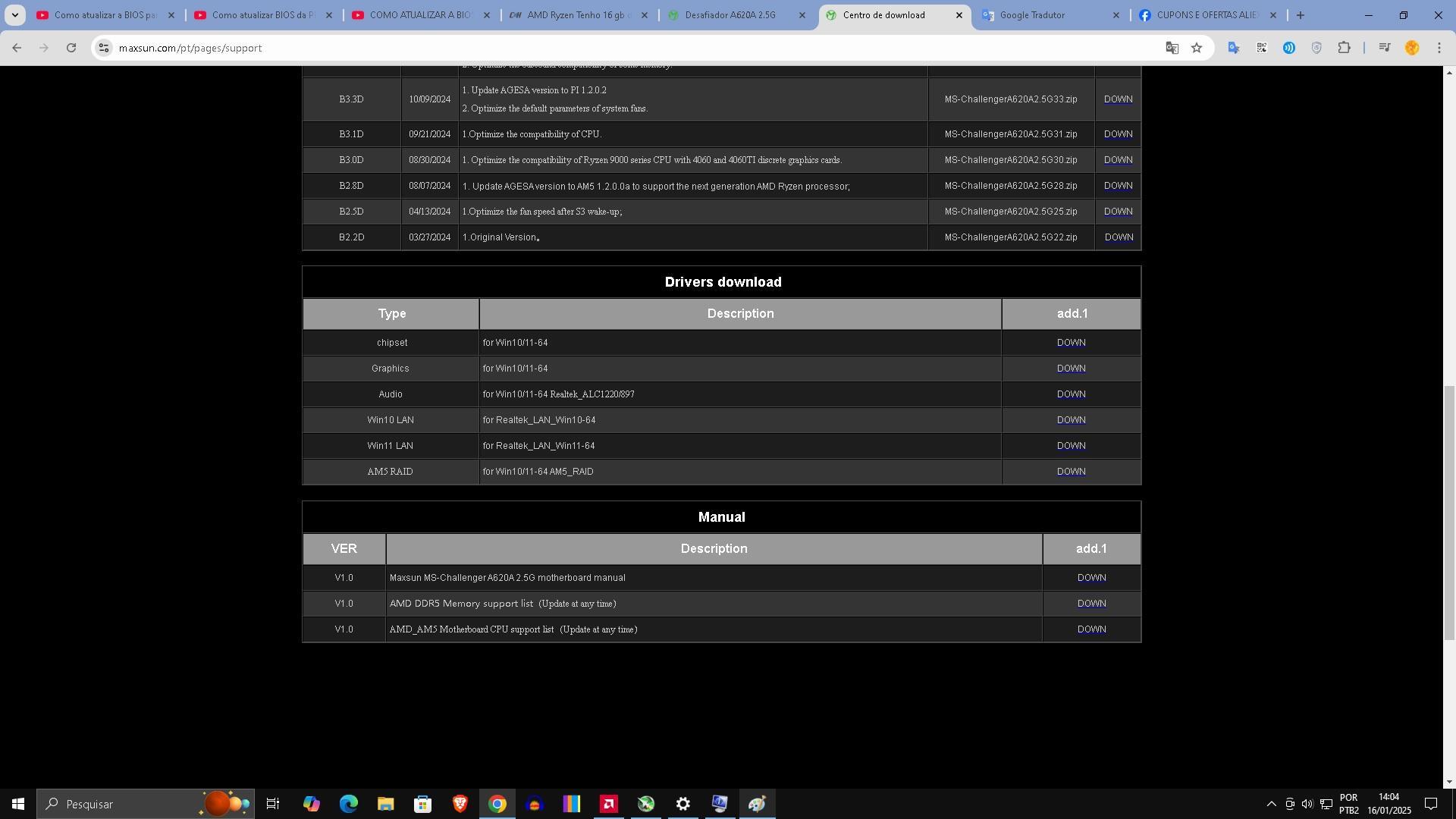This screenshot has height=819, width=1456.
Task: Close the Centro de download tab
Action: (x=959, y=15)
